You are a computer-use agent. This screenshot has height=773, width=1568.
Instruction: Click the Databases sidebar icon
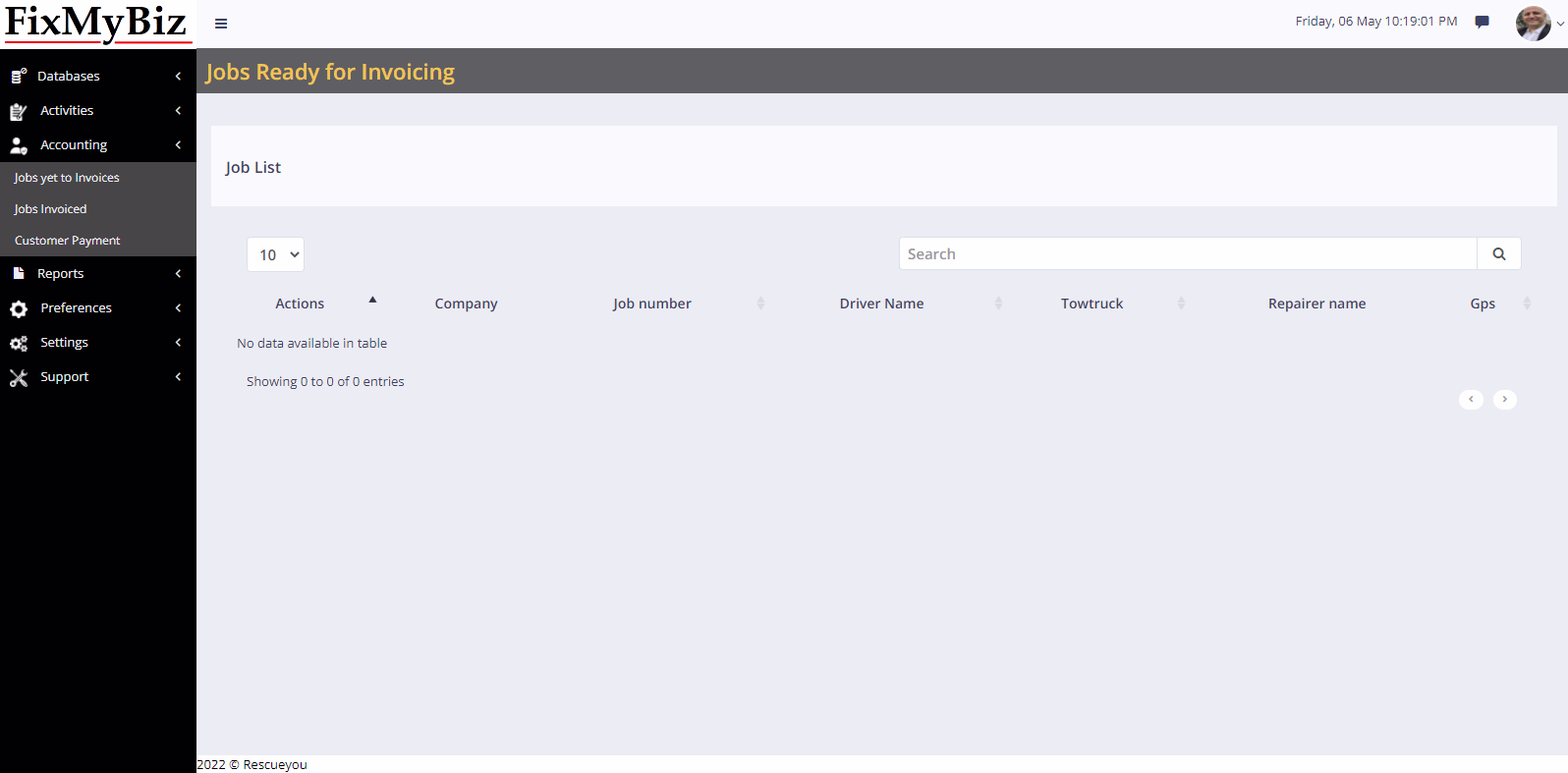tap(19, 76)
